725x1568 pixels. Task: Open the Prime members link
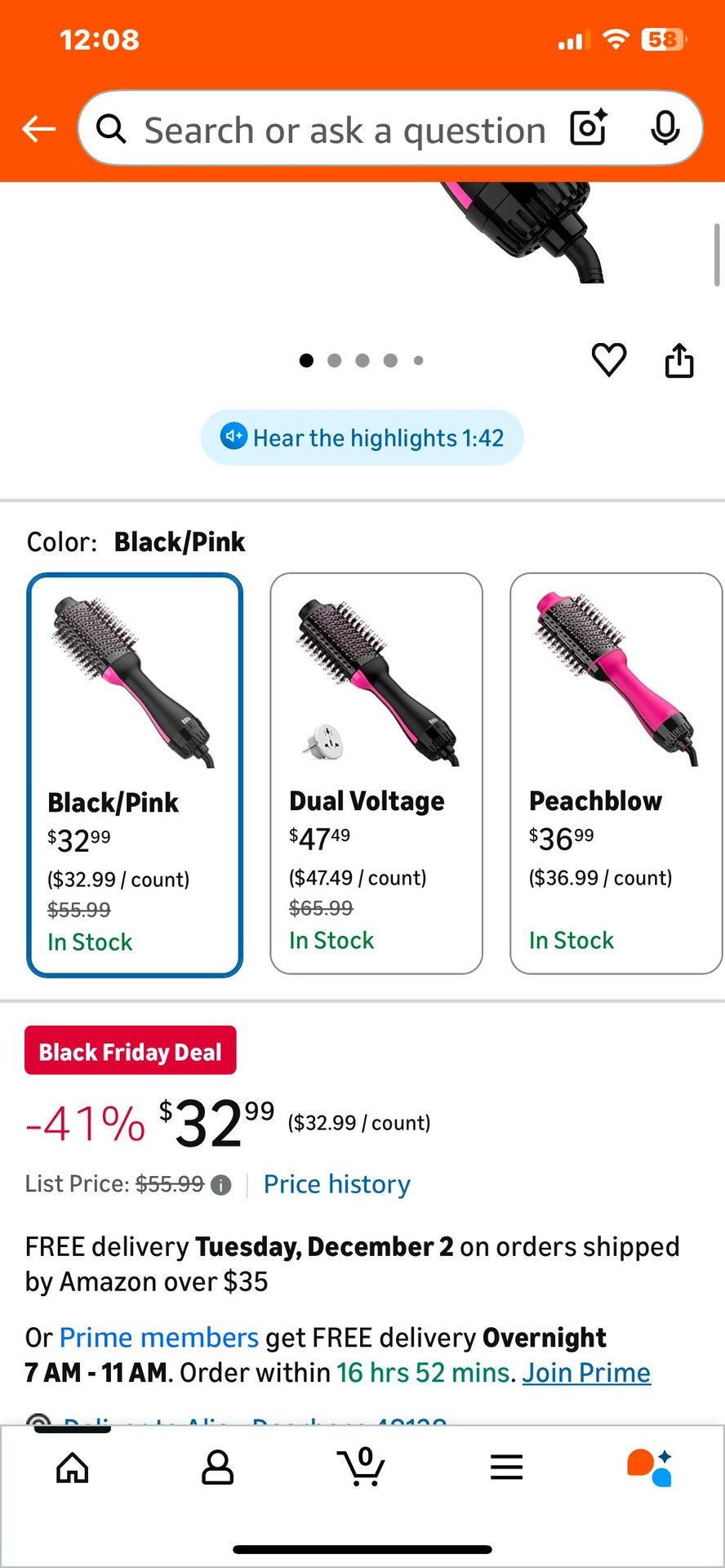(x=159, y=1338)
